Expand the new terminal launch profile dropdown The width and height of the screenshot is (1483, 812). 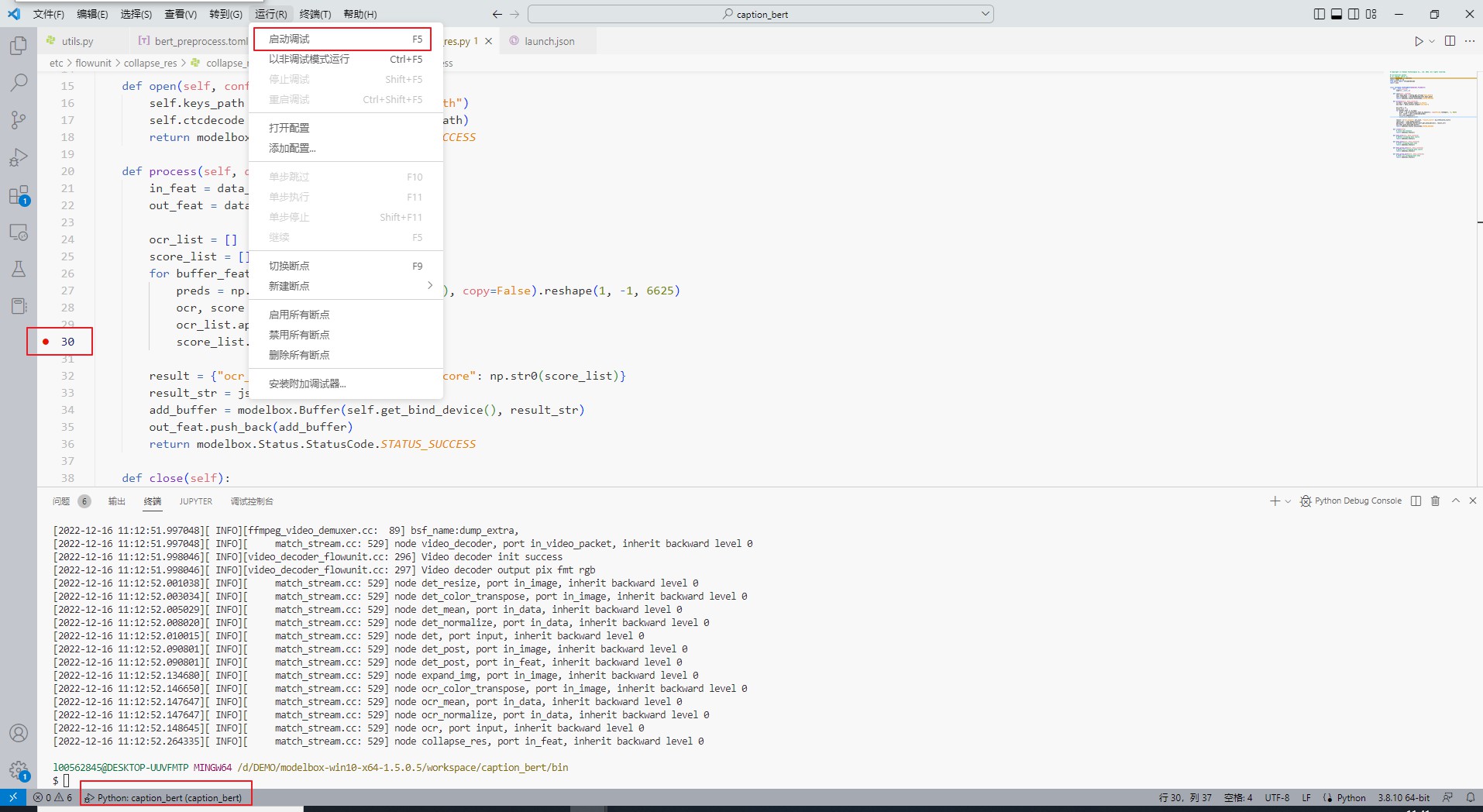1288,501
